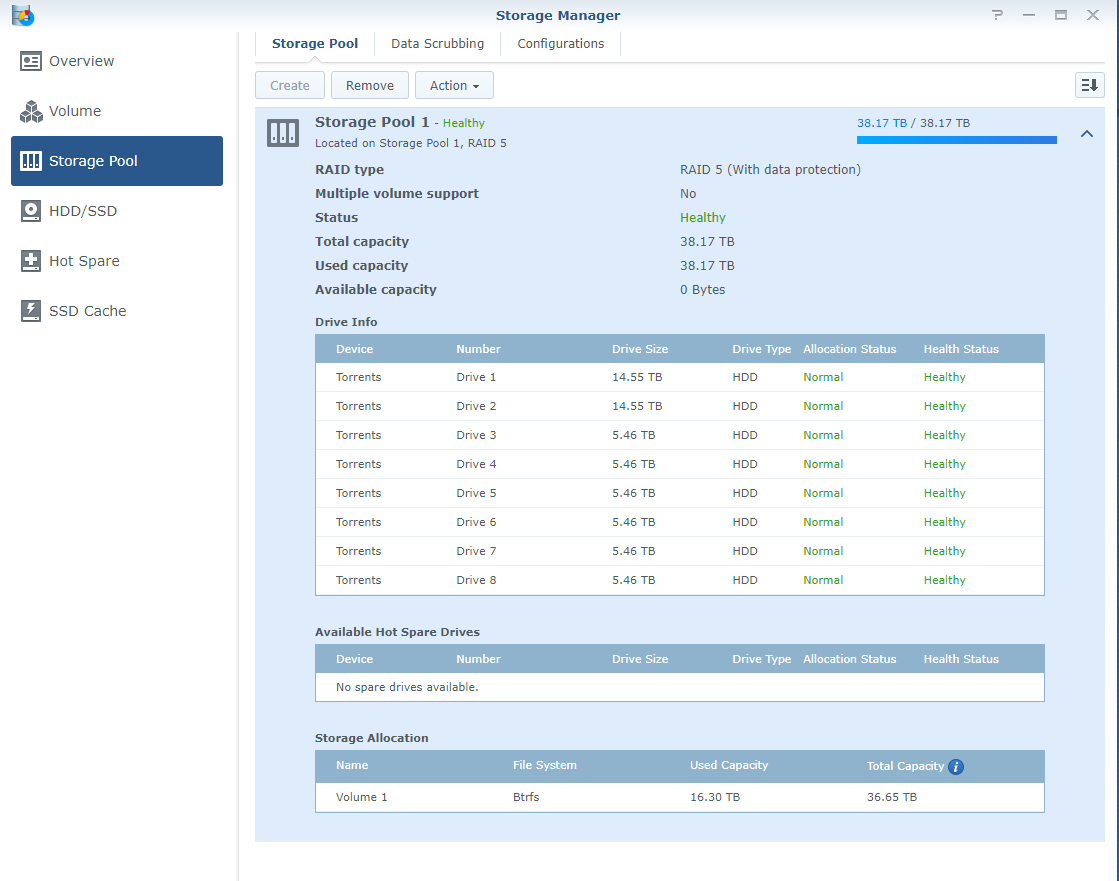Open the Overview panel icon
1119x881 pixels.
(x=31, y=61)
